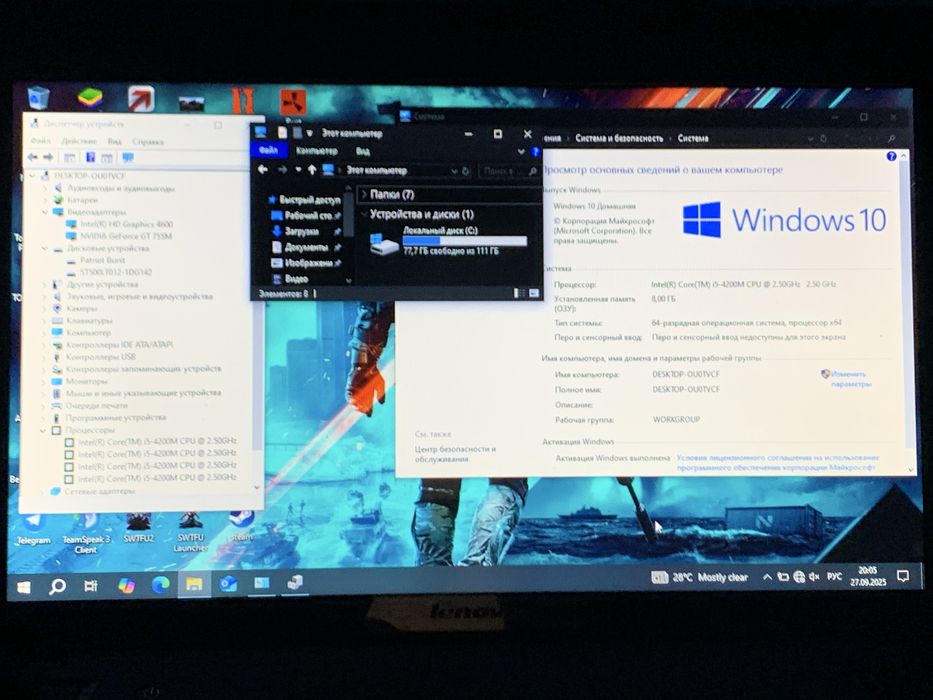Click Explorer back navigation arrow
Viewport: 933px width, 700px height.
[x=262, y=170]
